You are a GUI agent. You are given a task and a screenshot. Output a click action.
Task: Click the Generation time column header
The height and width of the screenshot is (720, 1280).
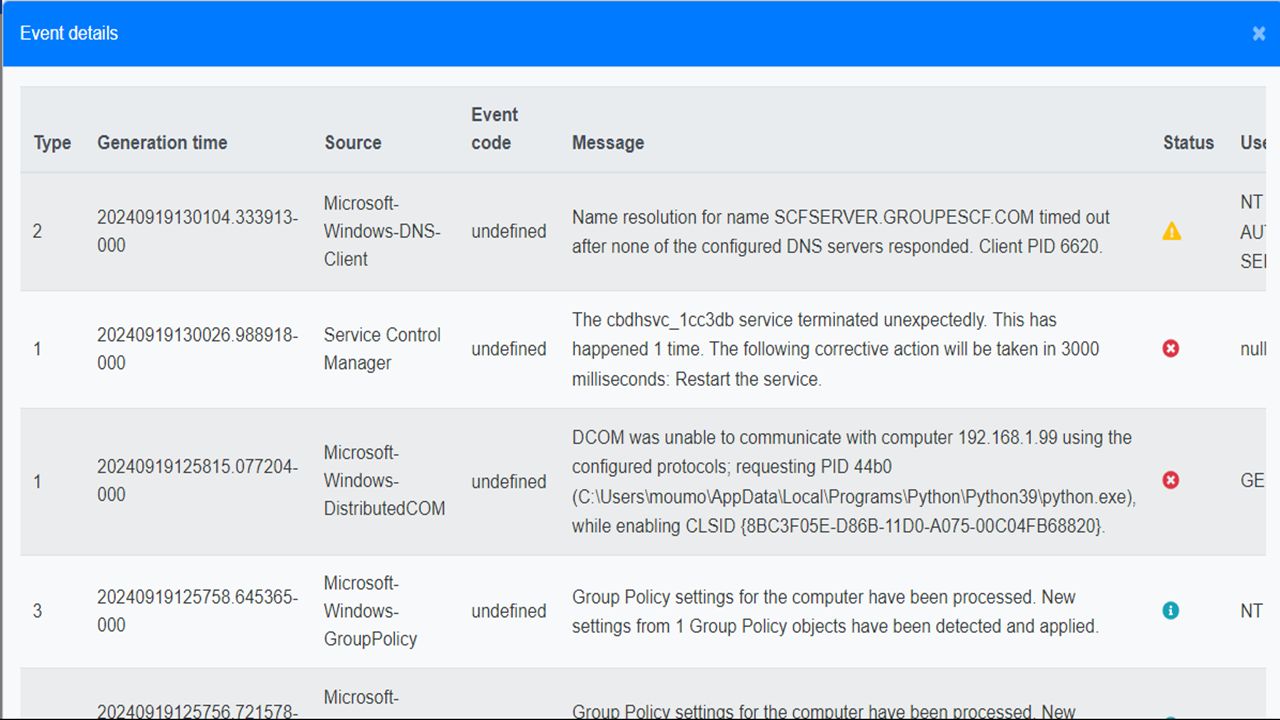click(x=162, y=143)
